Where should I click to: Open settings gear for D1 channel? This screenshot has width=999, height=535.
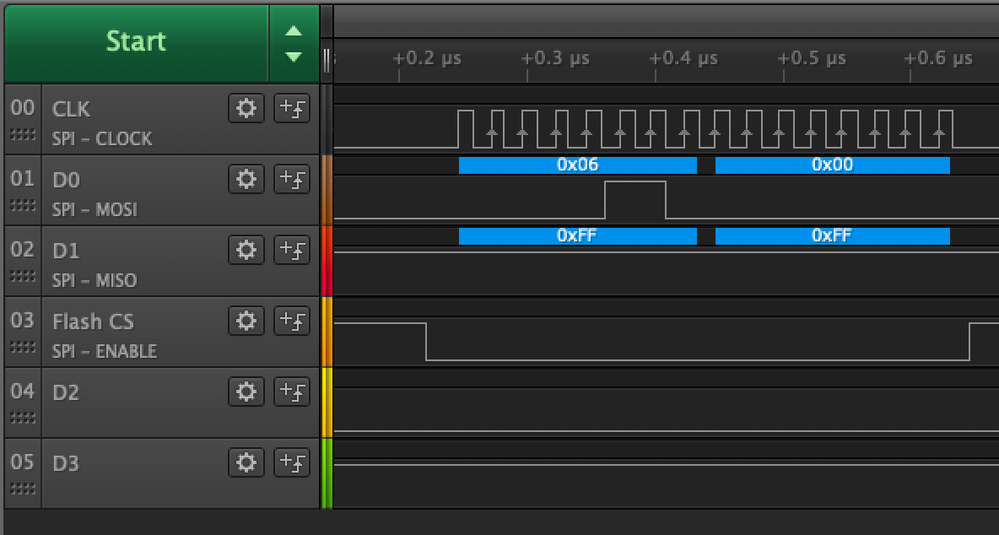point(246,250)
